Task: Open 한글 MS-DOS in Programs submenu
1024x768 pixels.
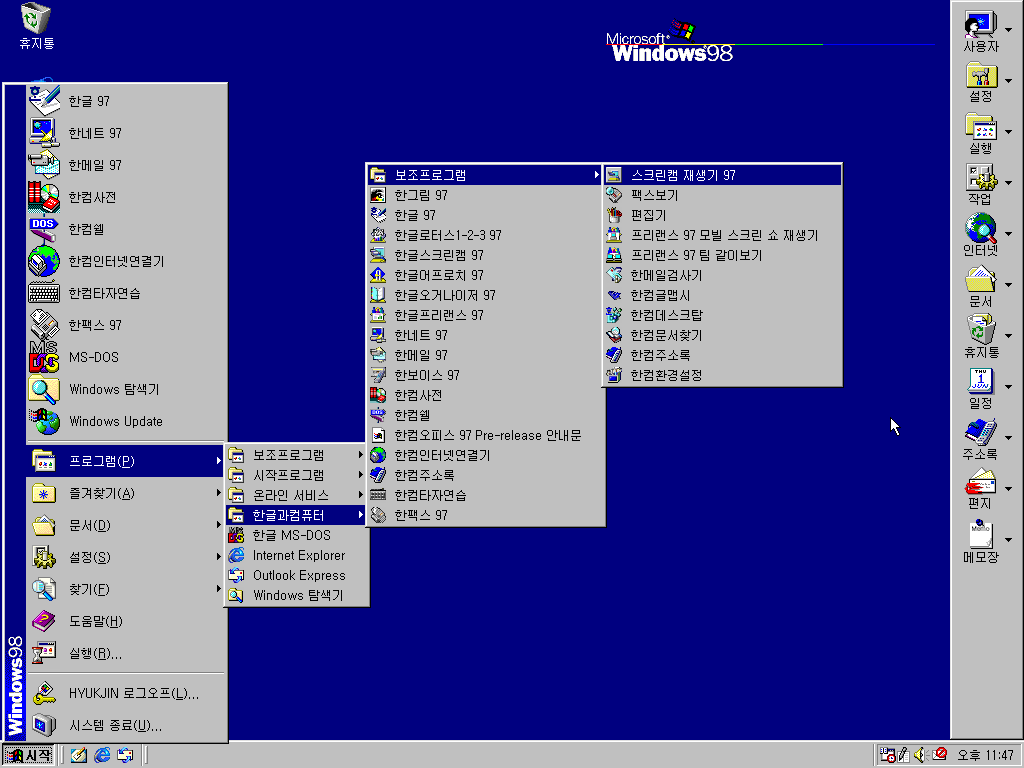Action: tap(296, 536)
